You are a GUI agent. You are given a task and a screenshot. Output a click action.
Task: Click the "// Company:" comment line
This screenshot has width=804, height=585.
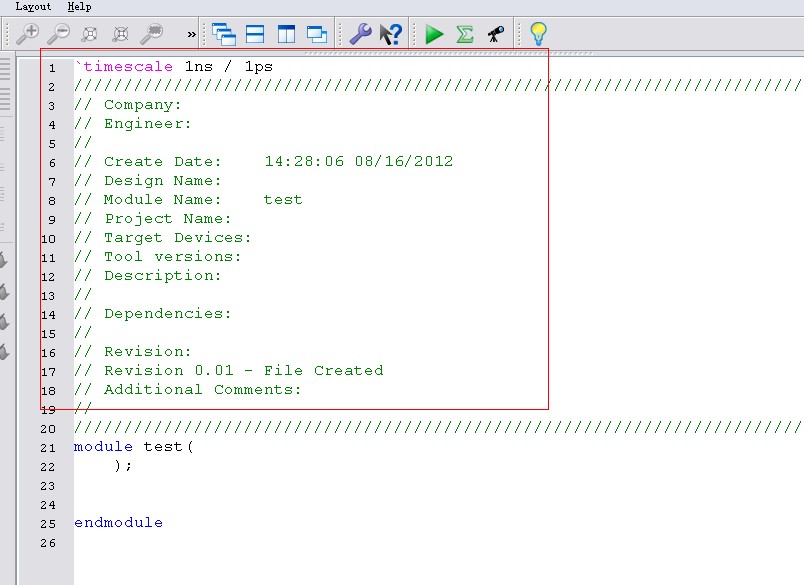coord(128,105)
